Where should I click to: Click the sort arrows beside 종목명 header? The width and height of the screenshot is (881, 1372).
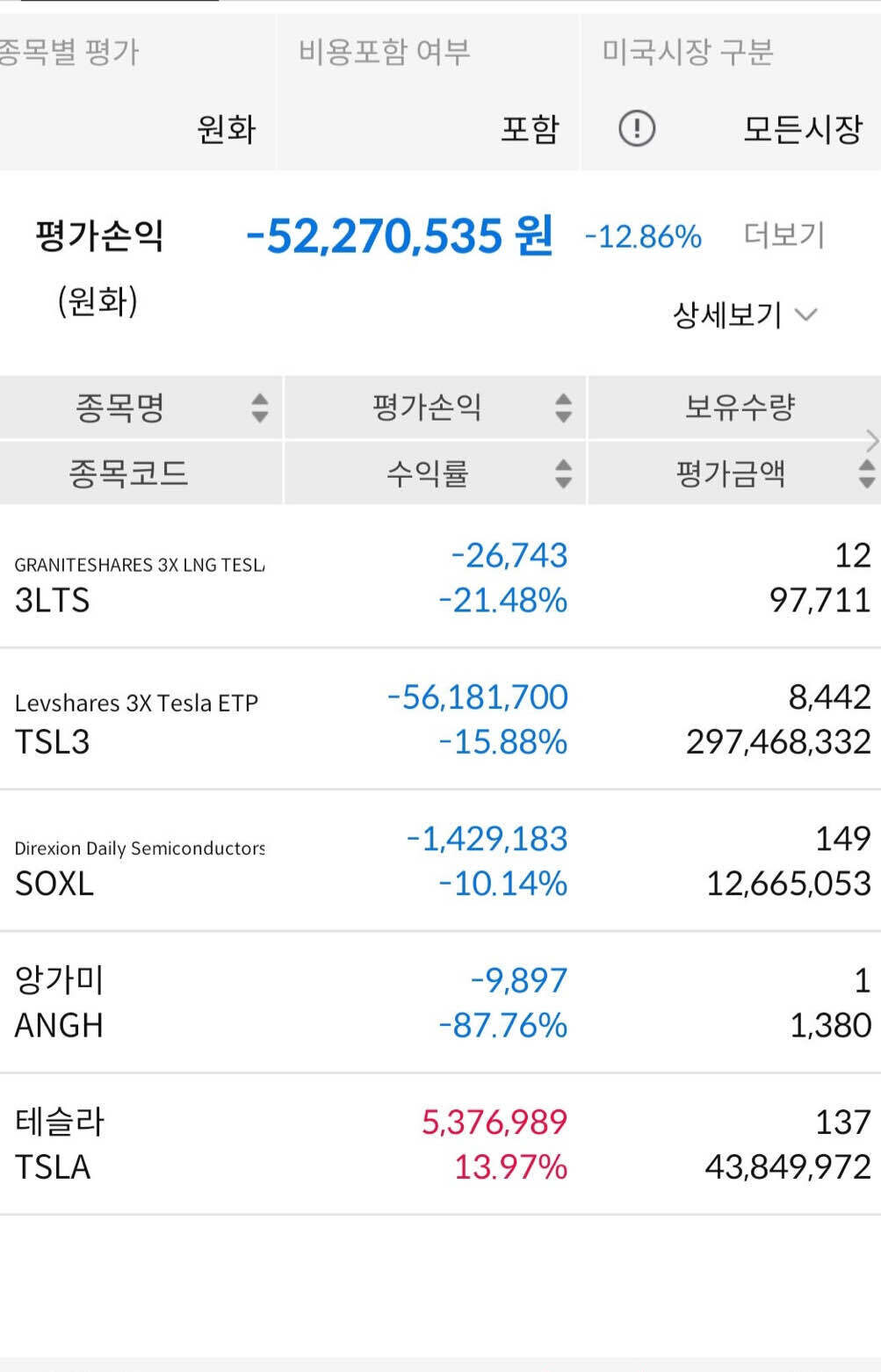[260, 407]
